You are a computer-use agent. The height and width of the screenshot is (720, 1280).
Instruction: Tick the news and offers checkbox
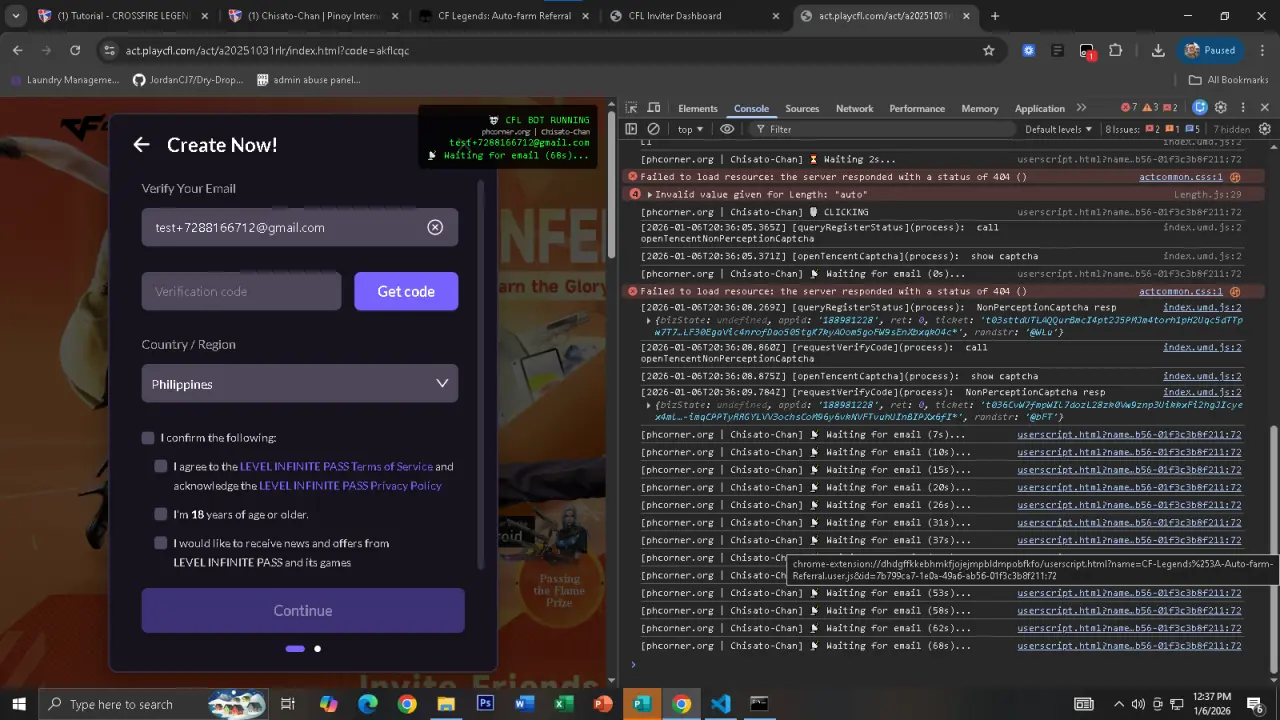(161, 543)
